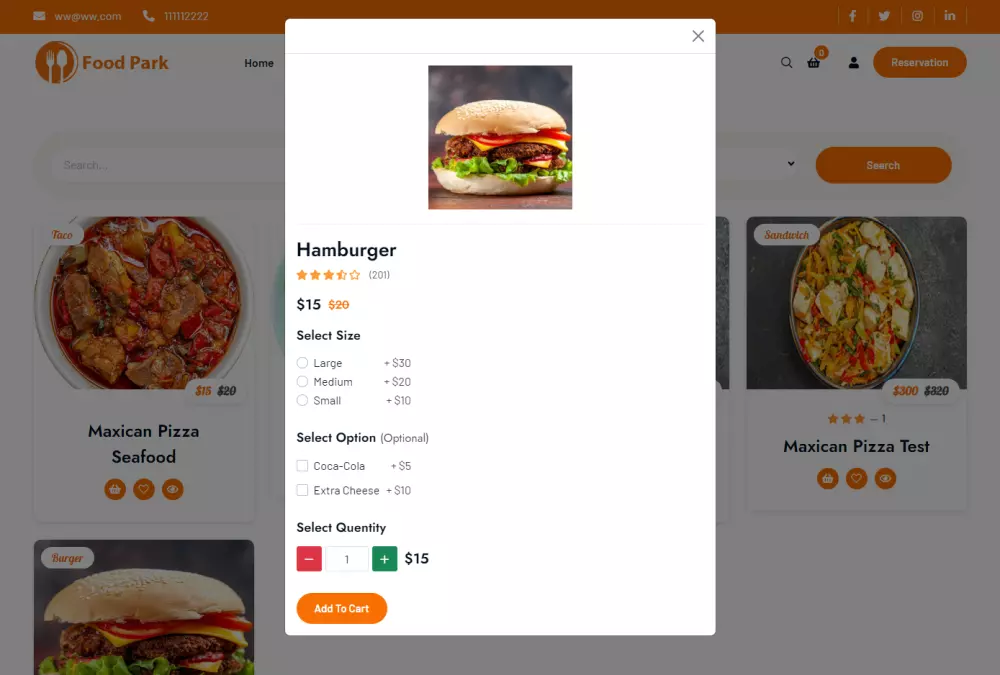Increase quantity with the green plus button

tap(385, 559)
